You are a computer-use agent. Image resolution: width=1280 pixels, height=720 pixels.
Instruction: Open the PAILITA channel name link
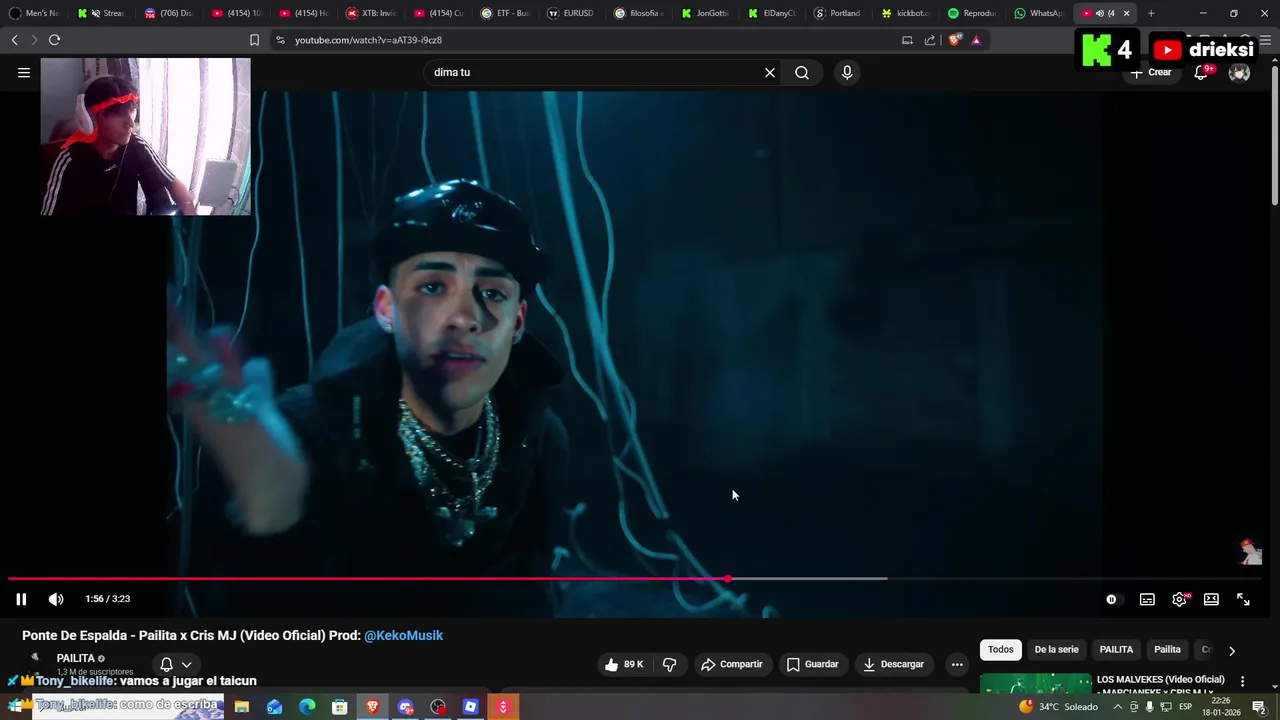point(76,658)
